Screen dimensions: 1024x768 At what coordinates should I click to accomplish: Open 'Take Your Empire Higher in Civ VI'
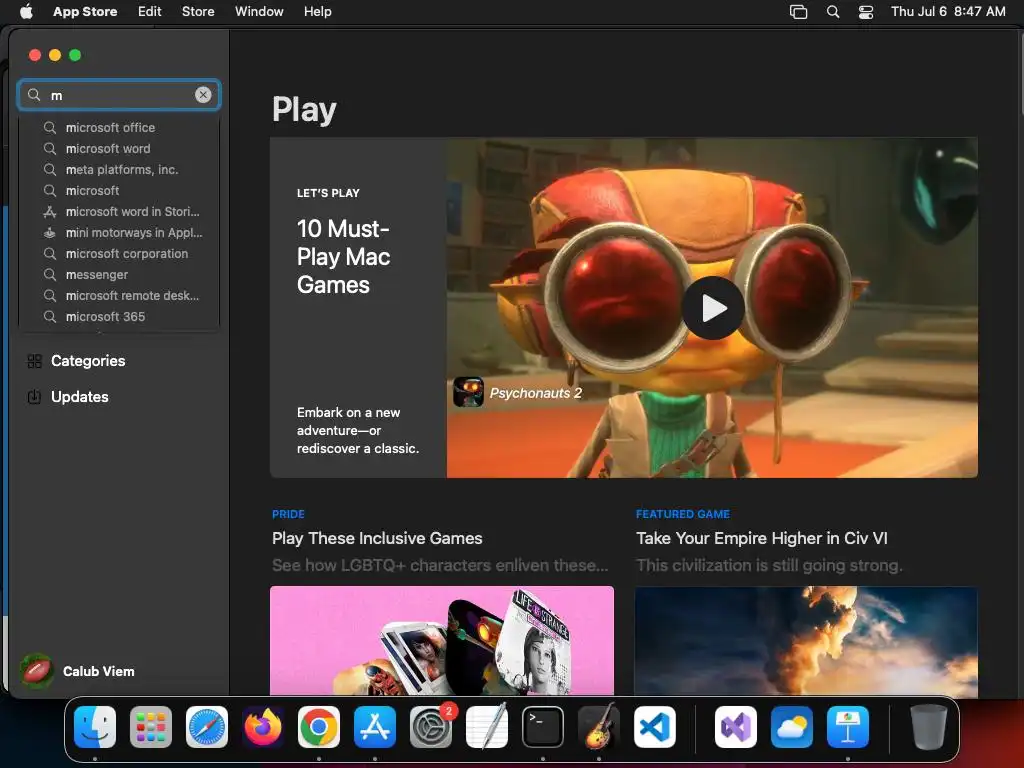tap(761, 538)
